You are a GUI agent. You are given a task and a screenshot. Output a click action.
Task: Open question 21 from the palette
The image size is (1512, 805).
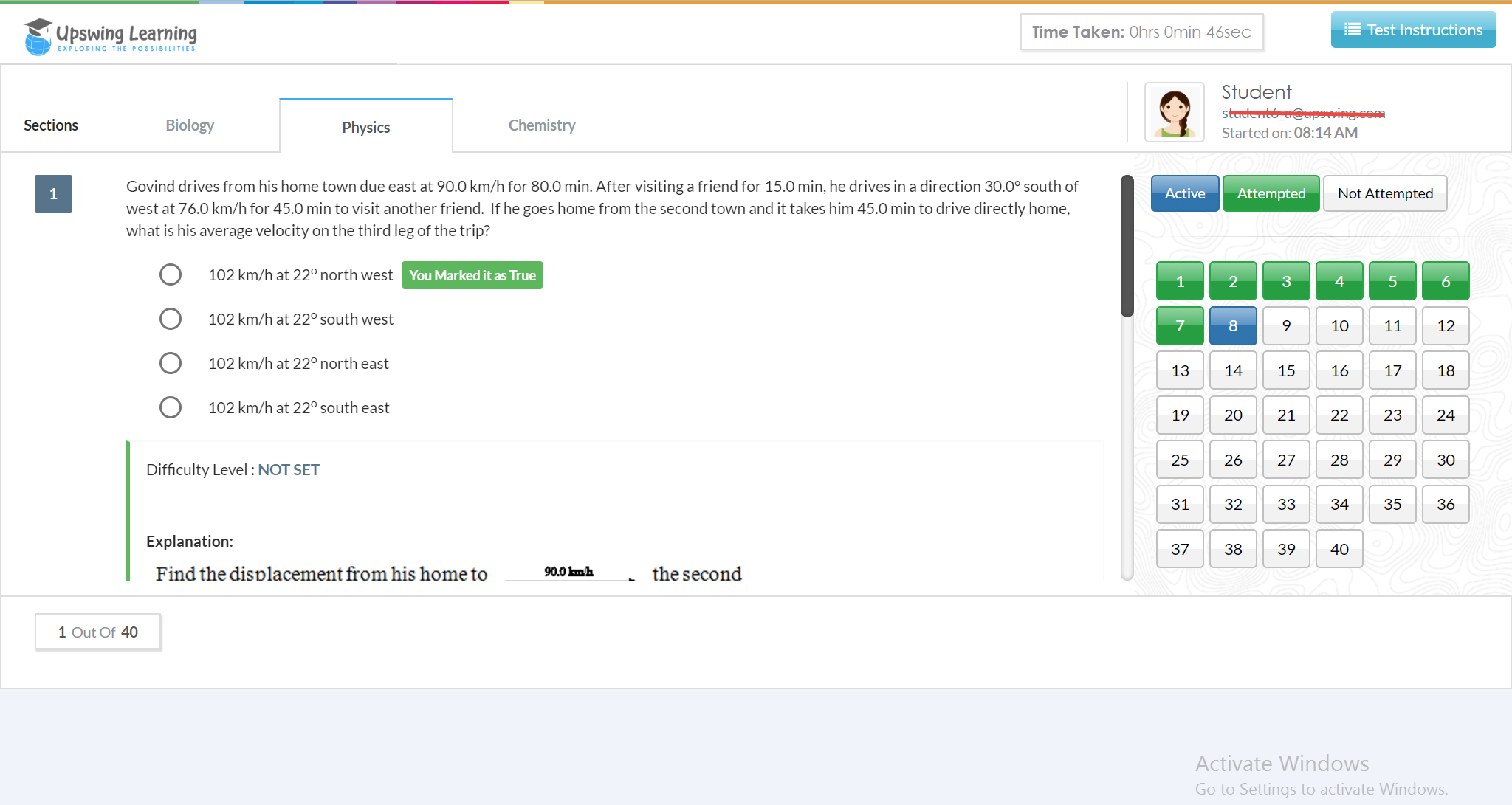coord(1286,415)
